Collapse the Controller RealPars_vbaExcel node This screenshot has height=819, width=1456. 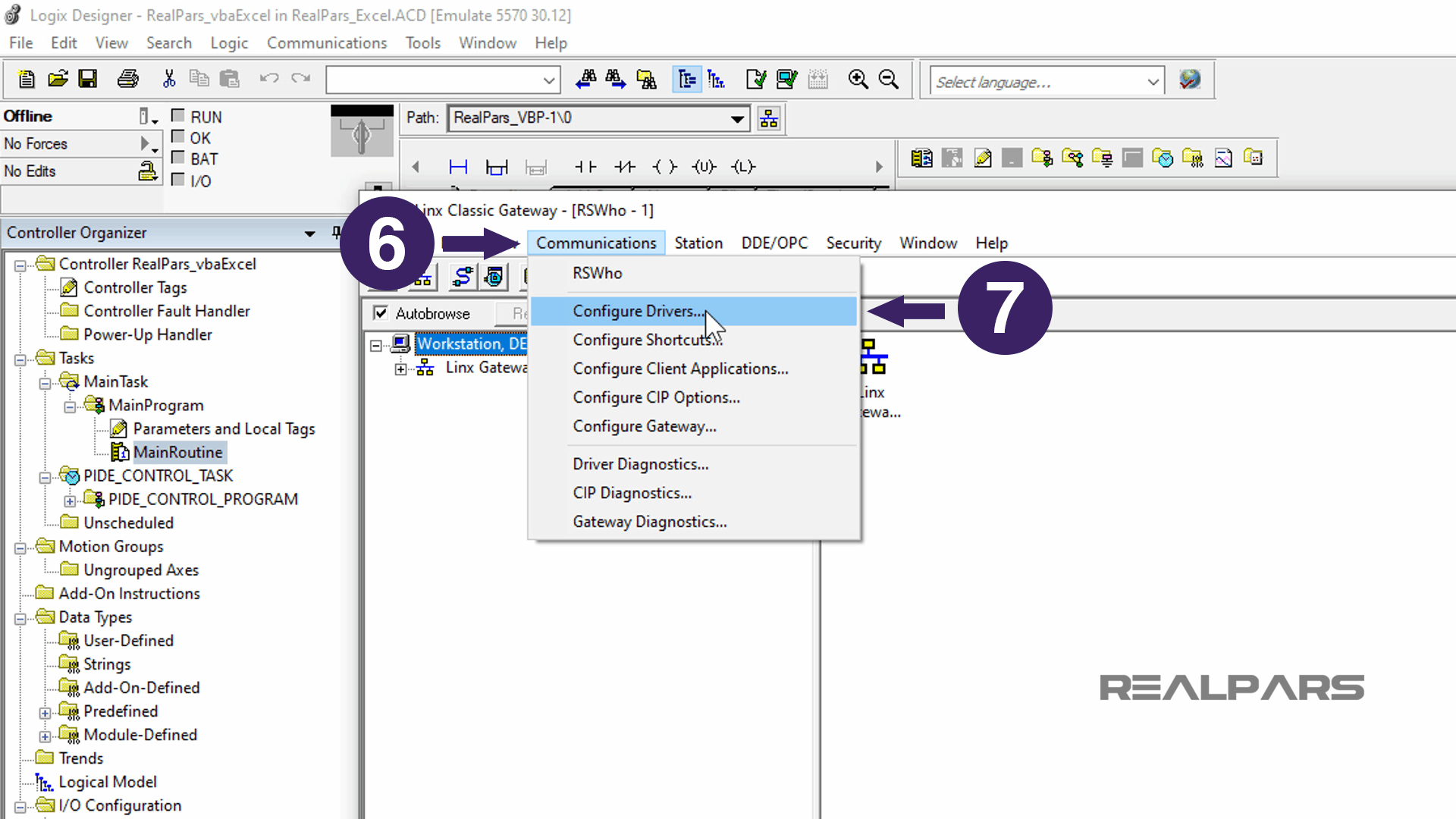point(20,265)
